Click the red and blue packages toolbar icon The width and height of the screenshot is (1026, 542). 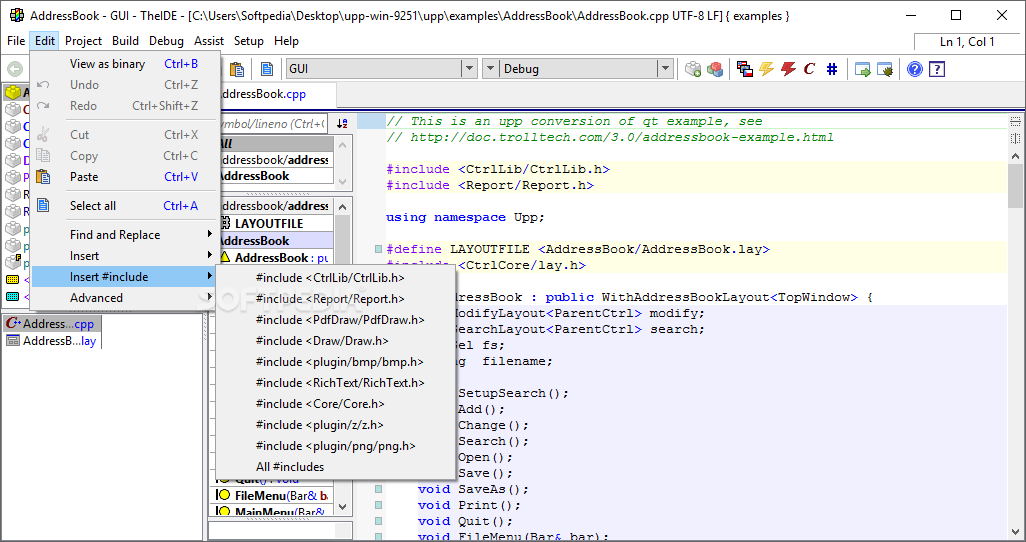(715, 69)
